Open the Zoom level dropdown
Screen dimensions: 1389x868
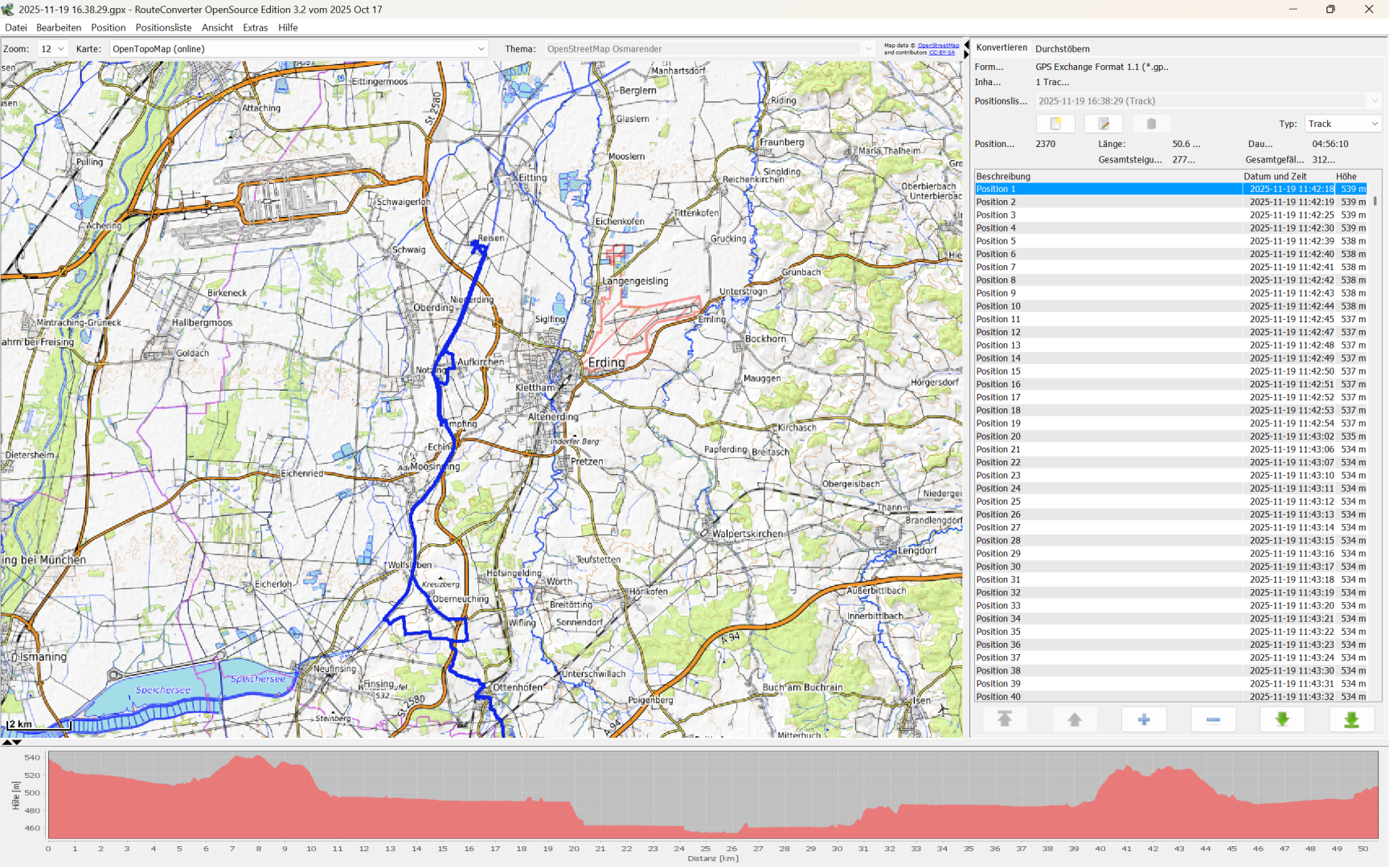click(x=53, y=49)
